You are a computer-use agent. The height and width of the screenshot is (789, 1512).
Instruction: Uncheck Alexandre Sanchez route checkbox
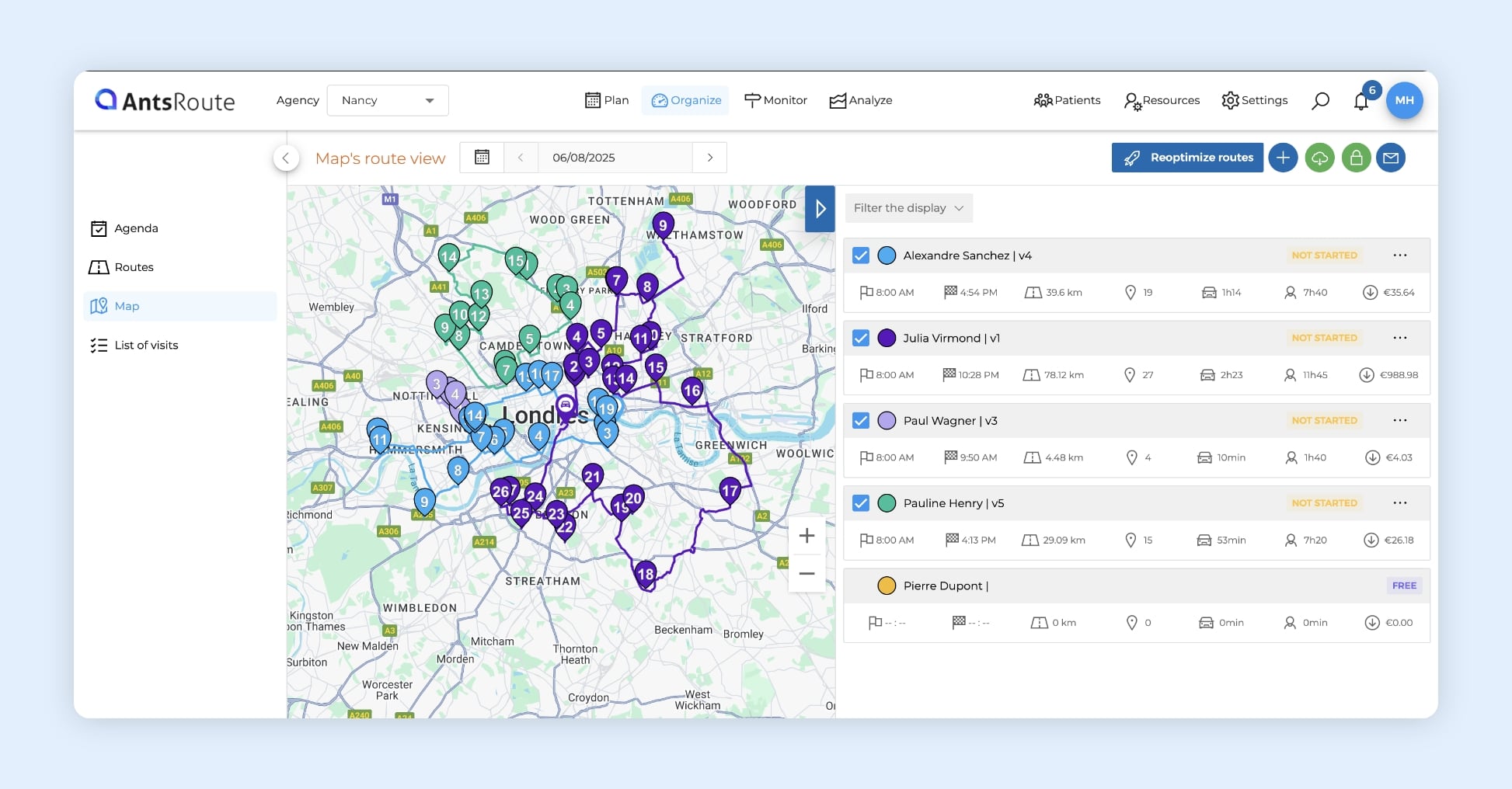861,255
